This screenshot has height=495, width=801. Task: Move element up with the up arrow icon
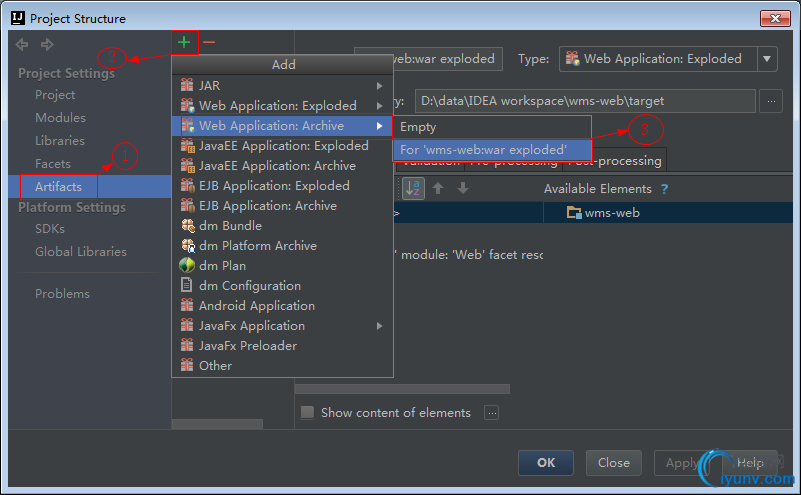[438, 188]
